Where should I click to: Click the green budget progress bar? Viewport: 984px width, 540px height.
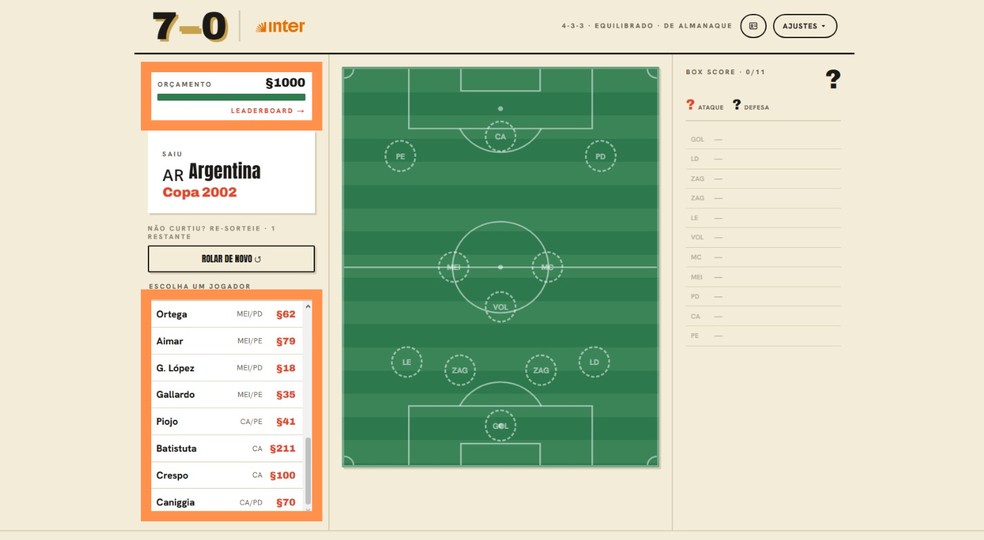(231, 97)
